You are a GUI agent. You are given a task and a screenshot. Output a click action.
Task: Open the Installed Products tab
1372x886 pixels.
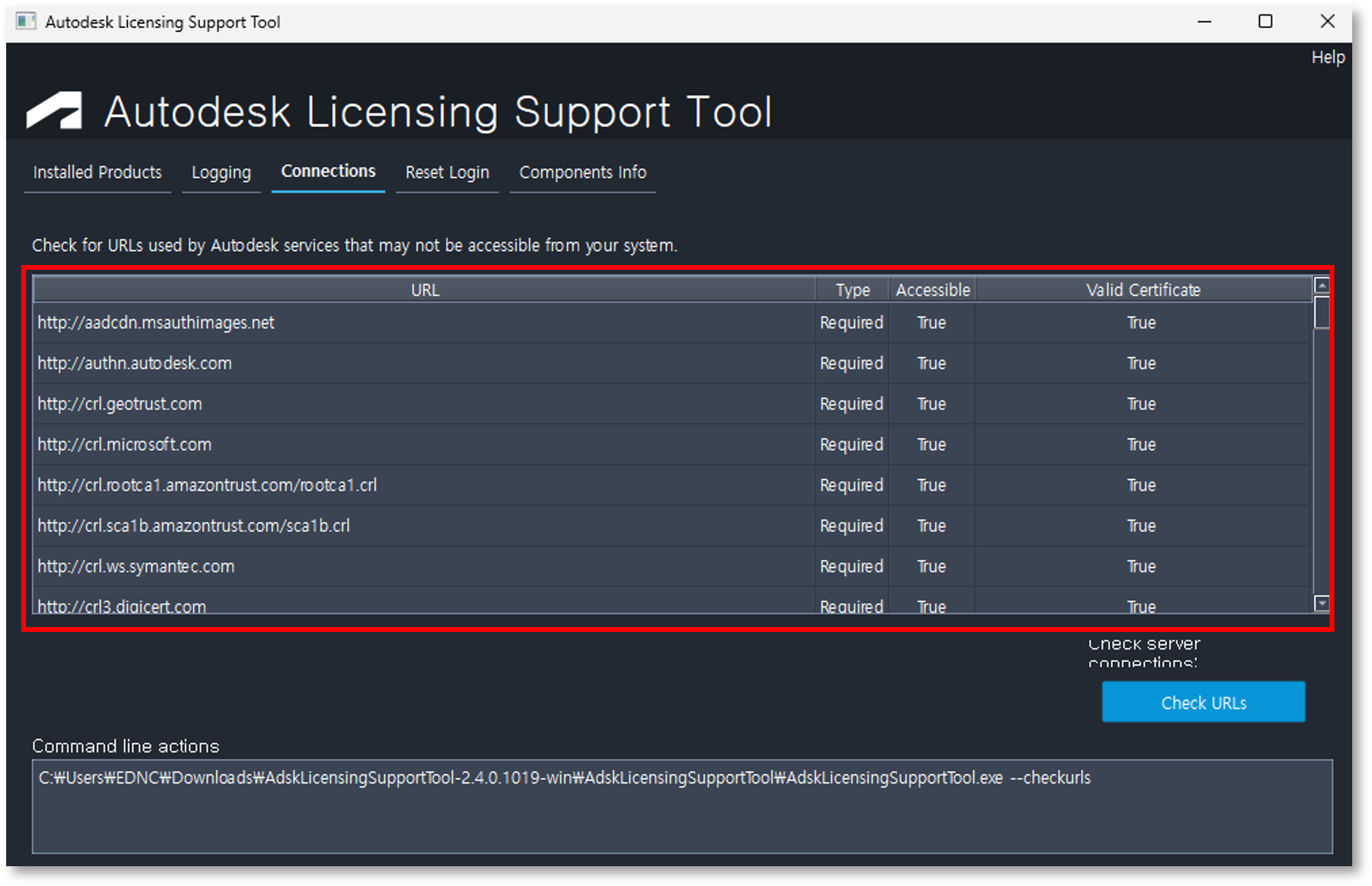coord(98,173)
